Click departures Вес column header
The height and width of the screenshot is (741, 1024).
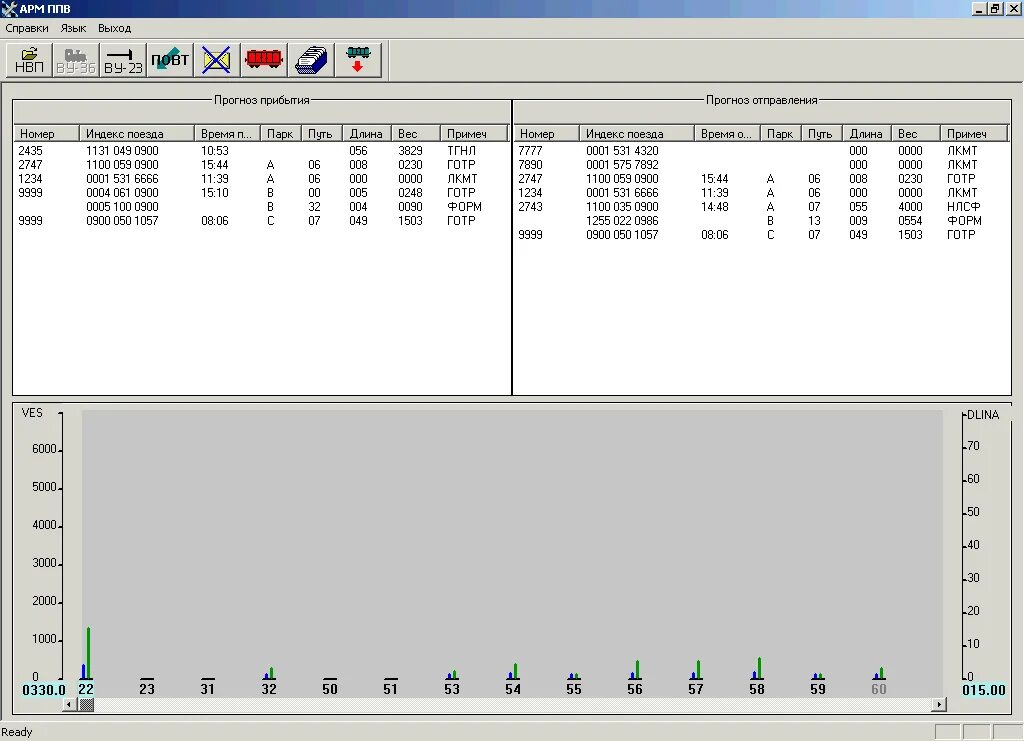[916, 134]
